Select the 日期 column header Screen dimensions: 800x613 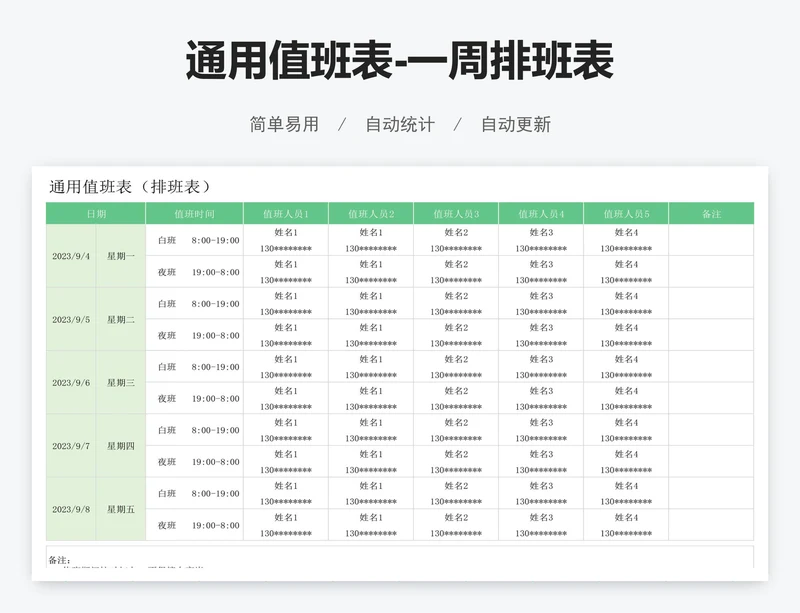(96, 213)
